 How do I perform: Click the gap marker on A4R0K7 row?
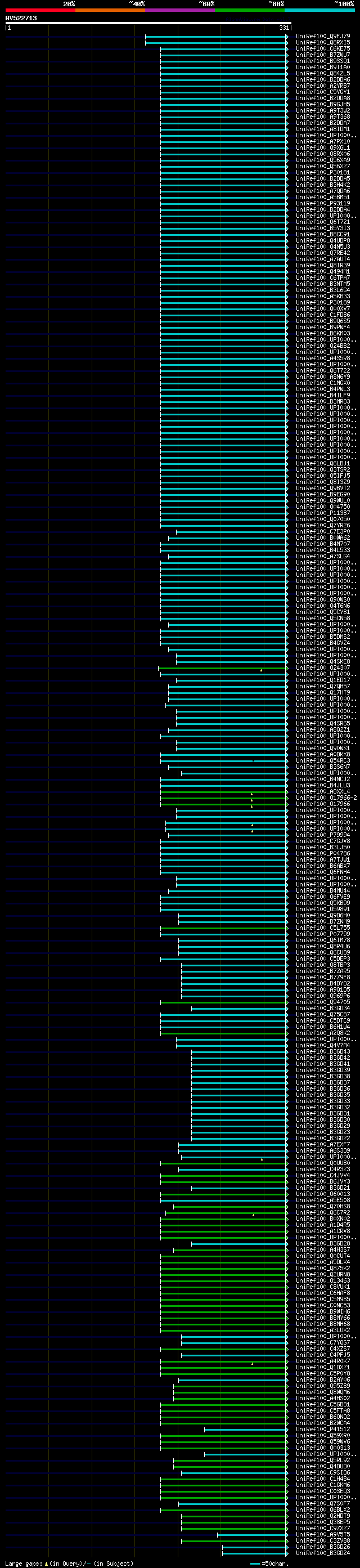[253, 1364]
